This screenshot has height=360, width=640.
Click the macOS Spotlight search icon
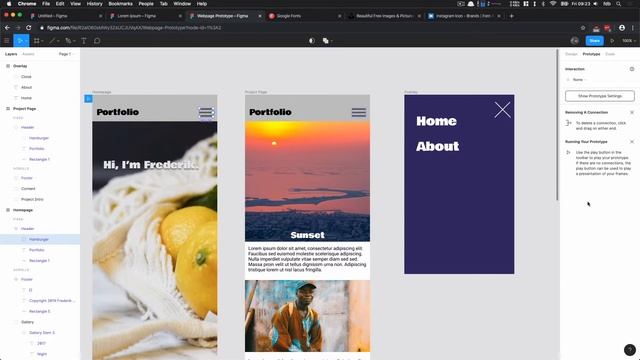click(619, 4)
